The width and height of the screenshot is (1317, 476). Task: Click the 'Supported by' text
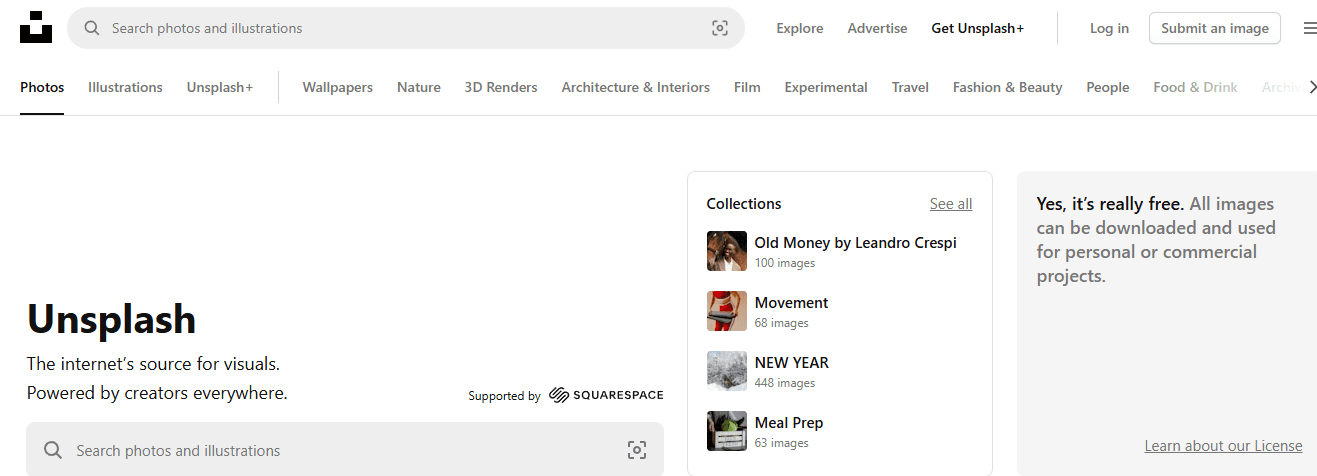pyautogui.click(x=505, y=396)
